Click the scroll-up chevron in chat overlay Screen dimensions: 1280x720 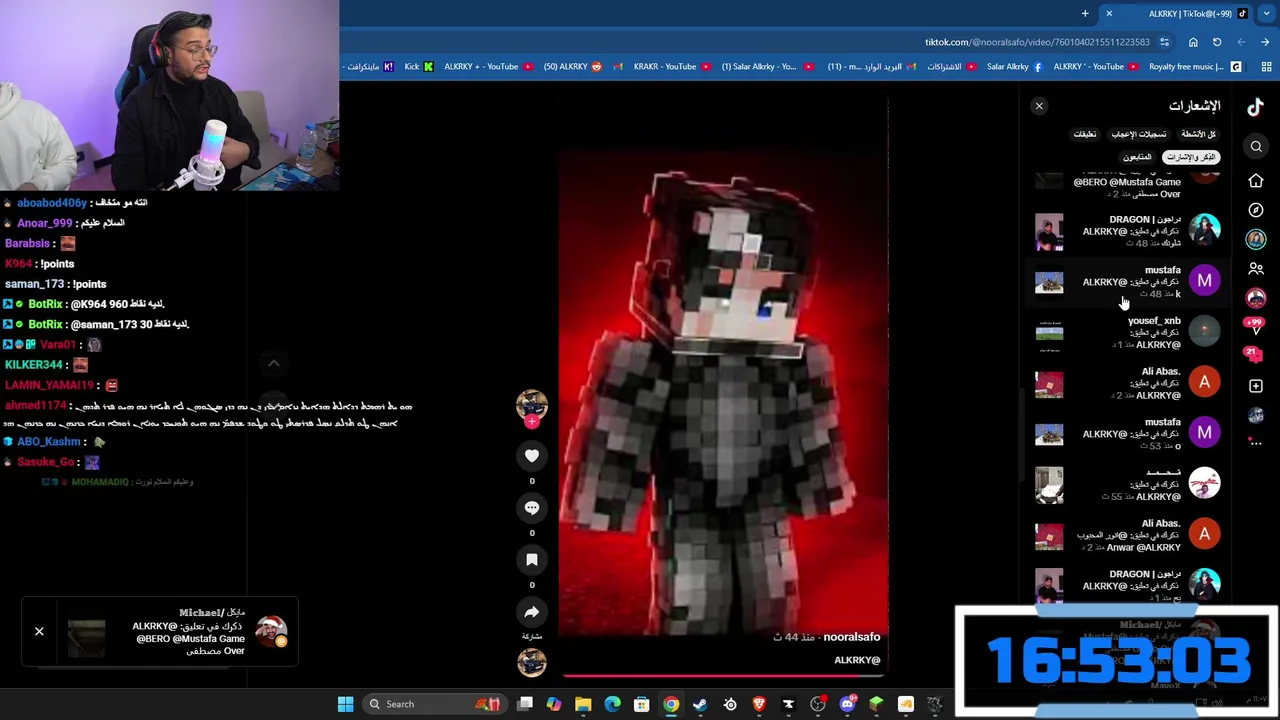click(274, 363)
